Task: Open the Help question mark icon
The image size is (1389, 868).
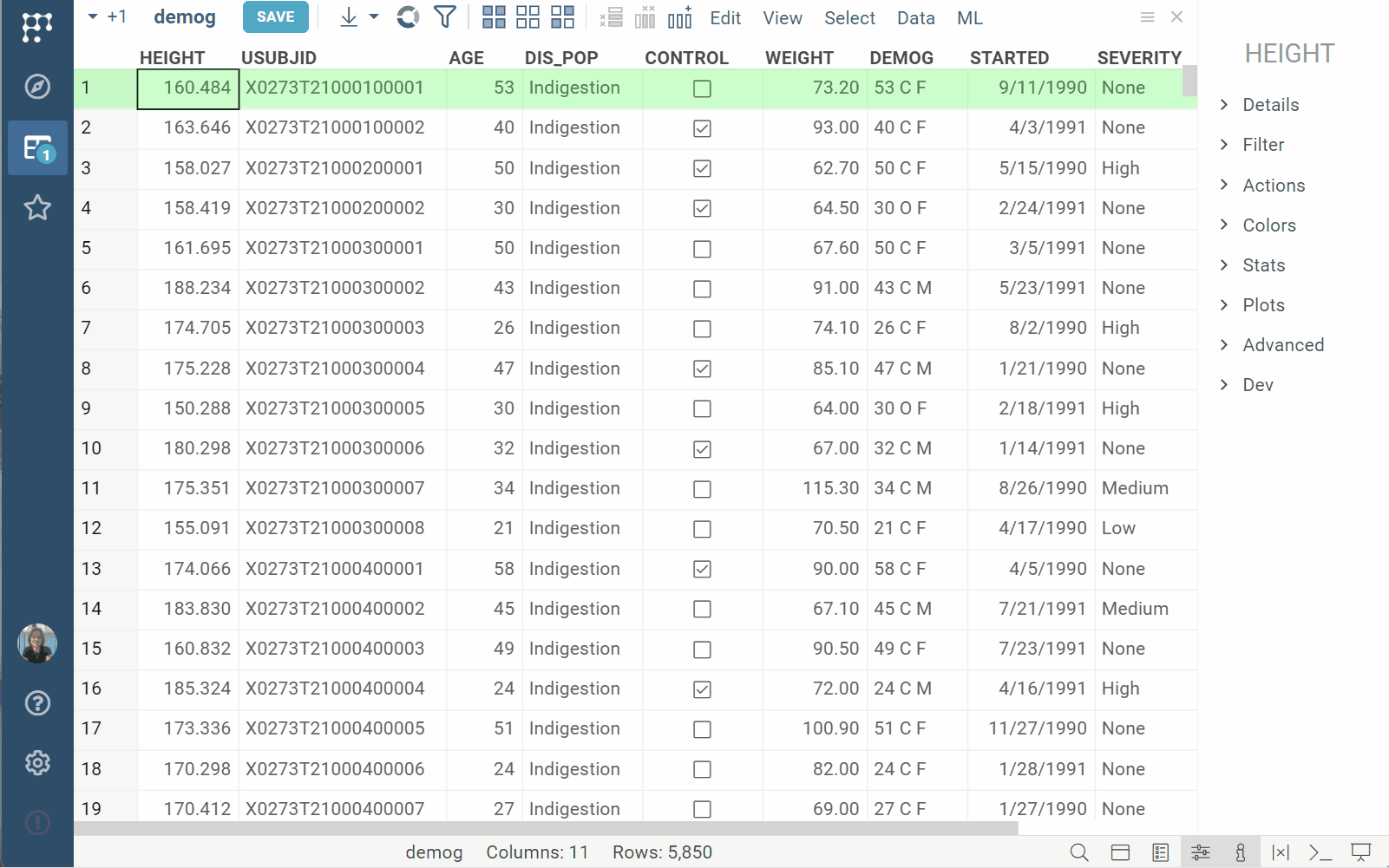Action: 37,703
